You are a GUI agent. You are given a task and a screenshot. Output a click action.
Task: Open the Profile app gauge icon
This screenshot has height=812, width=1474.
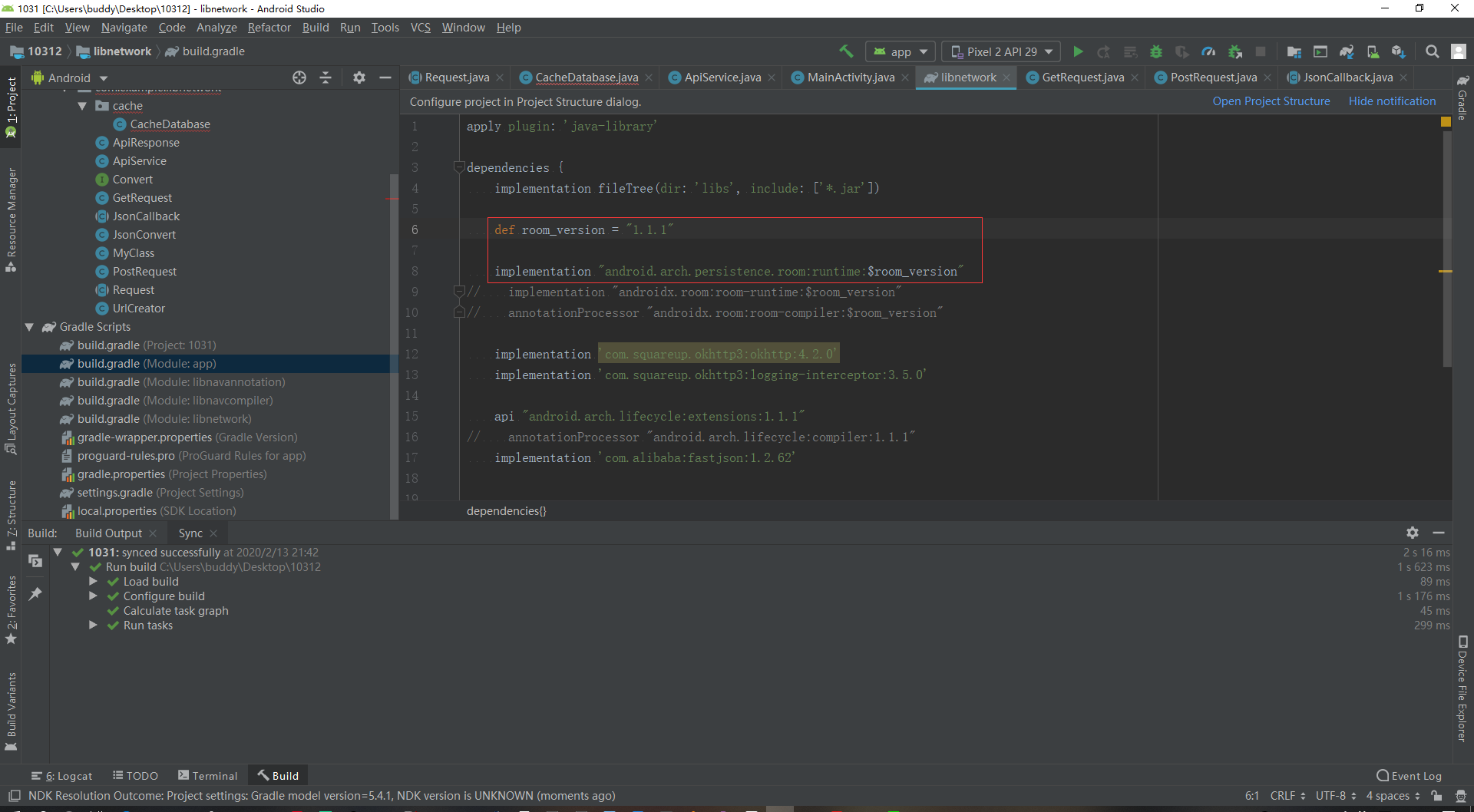click(1208, 51)
